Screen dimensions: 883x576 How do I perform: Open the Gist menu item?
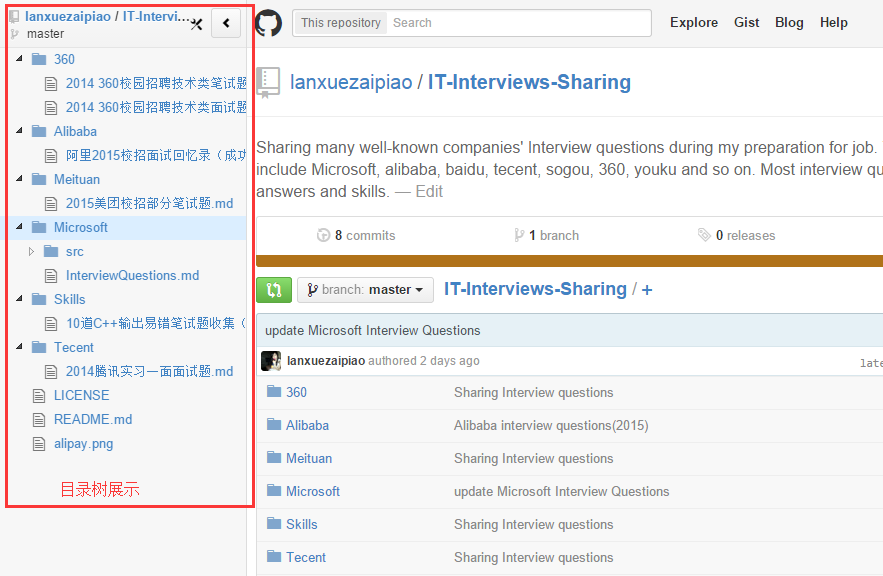[x=746, y=23]
